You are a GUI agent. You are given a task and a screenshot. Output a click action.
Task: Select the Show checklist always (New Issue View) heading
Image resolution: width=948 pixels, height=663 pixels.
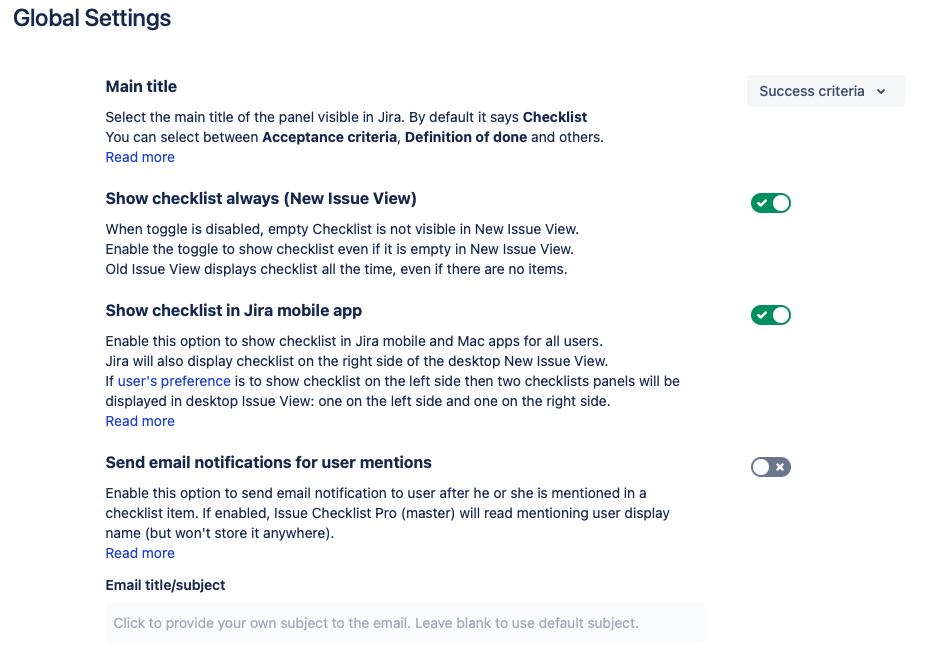(261, 199)
